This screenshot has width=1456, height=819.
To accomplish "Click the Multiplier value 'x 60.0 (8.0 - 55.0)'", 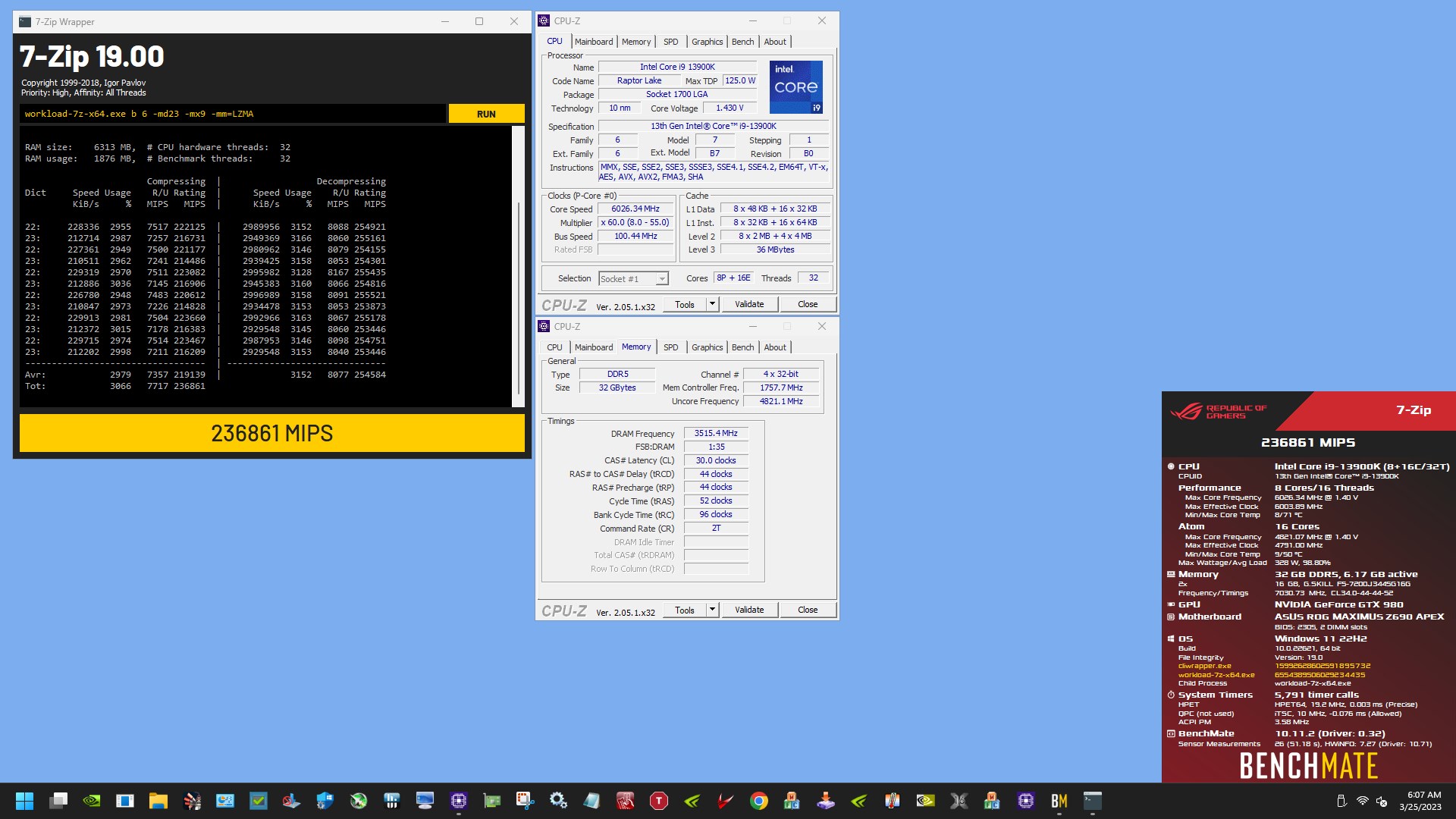I will (x=635, y=222).
